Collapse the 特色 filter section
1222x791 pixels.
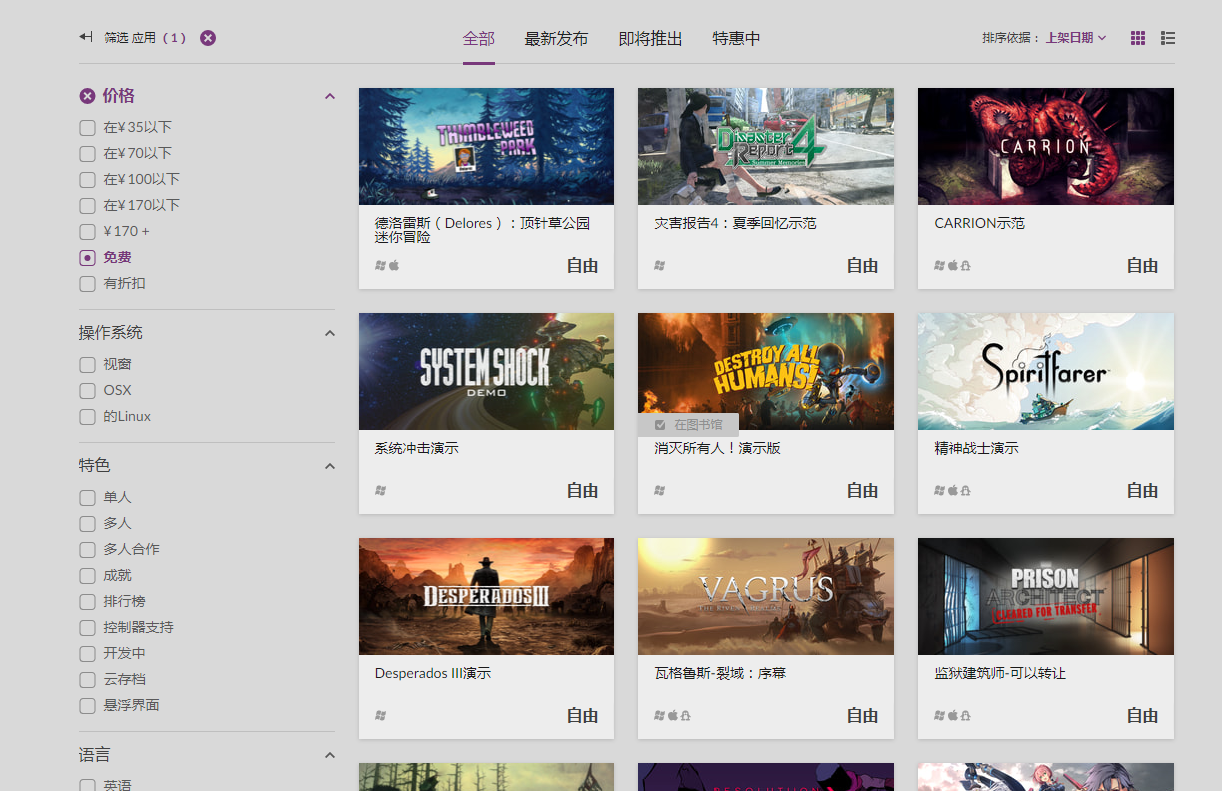click(x=329, y=466)
